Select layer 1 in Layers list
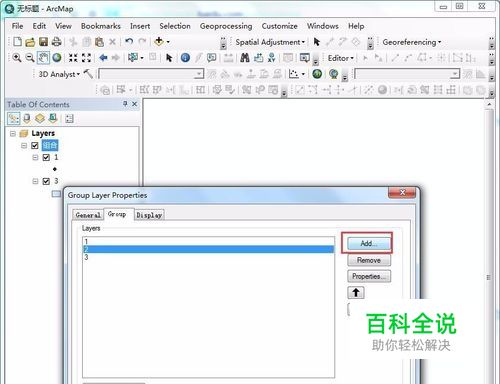 pos(208,241)
